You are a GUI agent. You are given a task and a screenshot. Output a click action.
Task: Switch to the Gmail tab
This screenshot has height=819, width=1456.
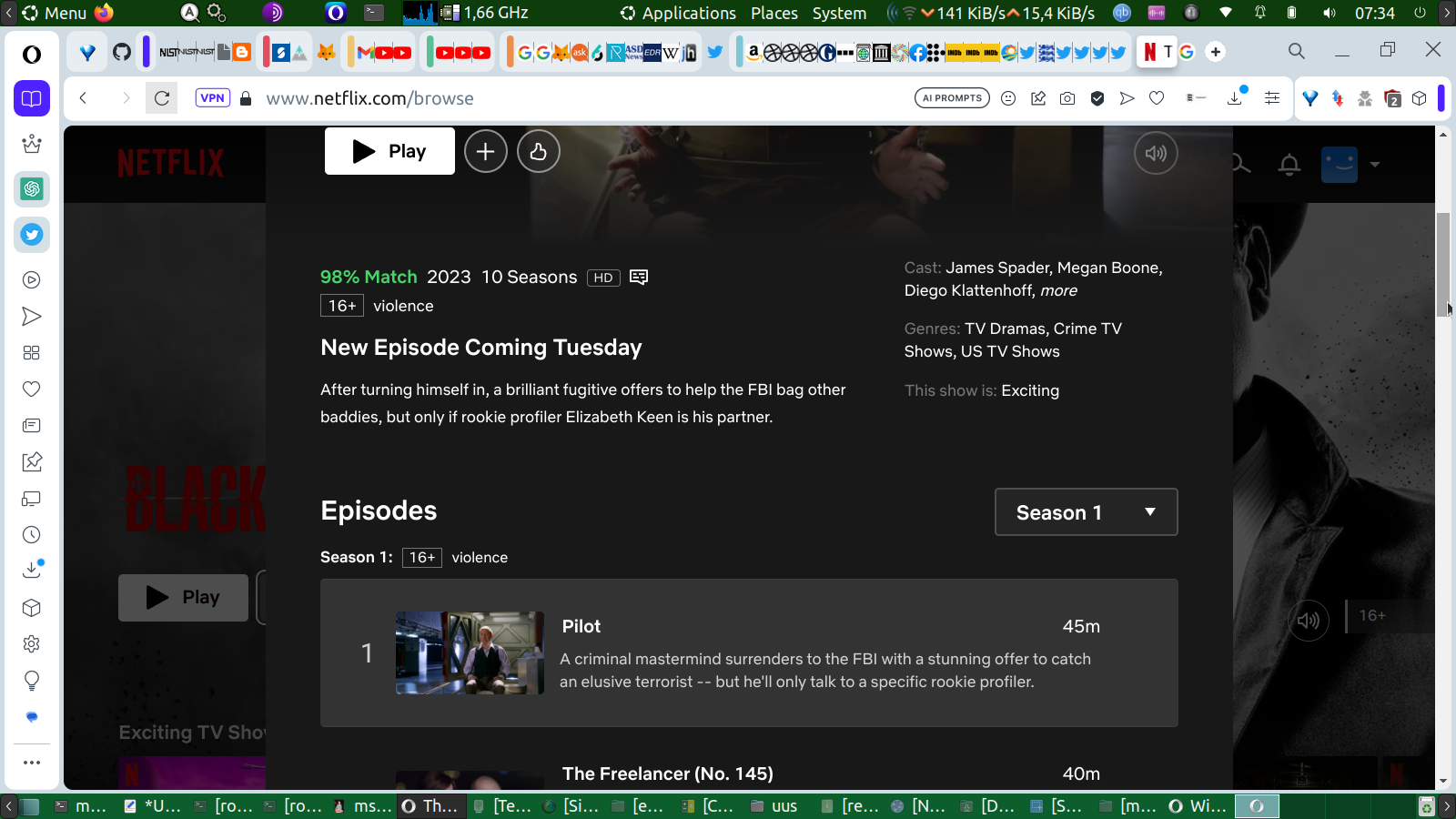[366, 52]
